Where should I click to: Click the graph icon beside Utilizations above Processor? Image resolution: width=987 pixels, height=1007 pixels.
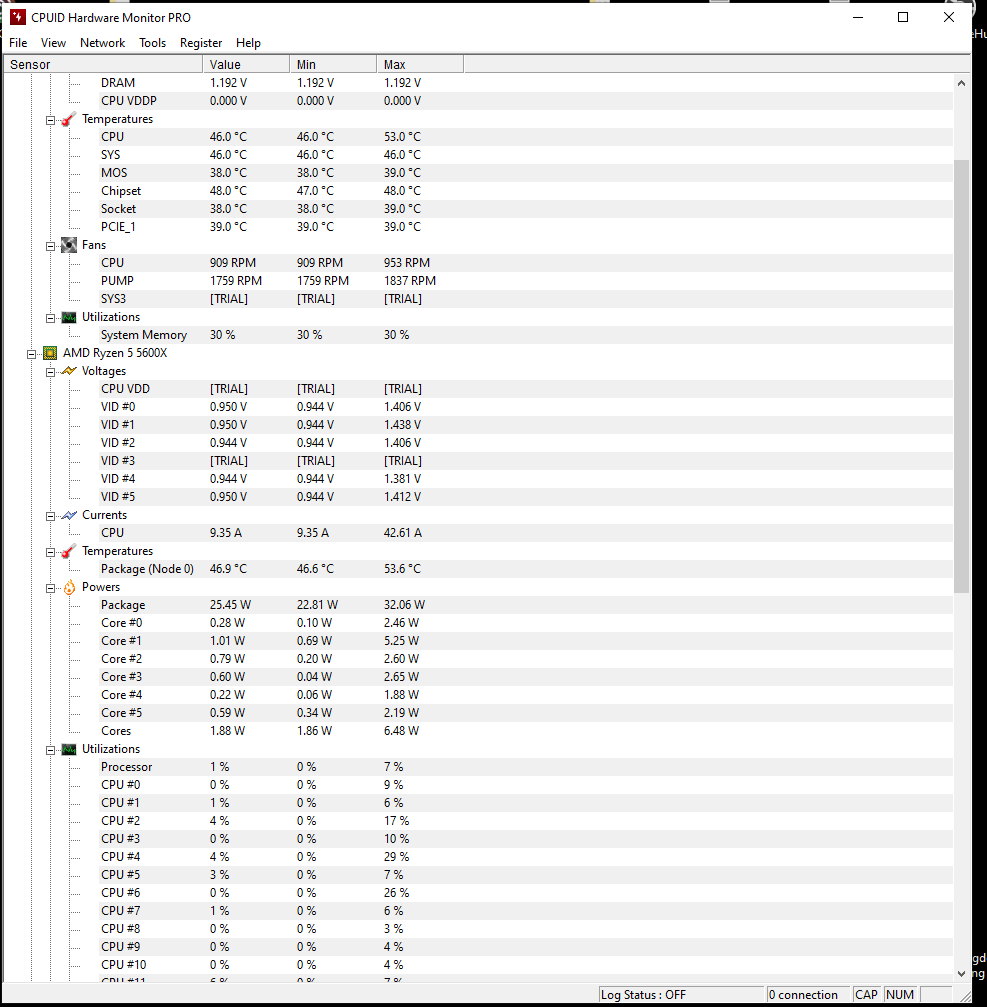69,749
